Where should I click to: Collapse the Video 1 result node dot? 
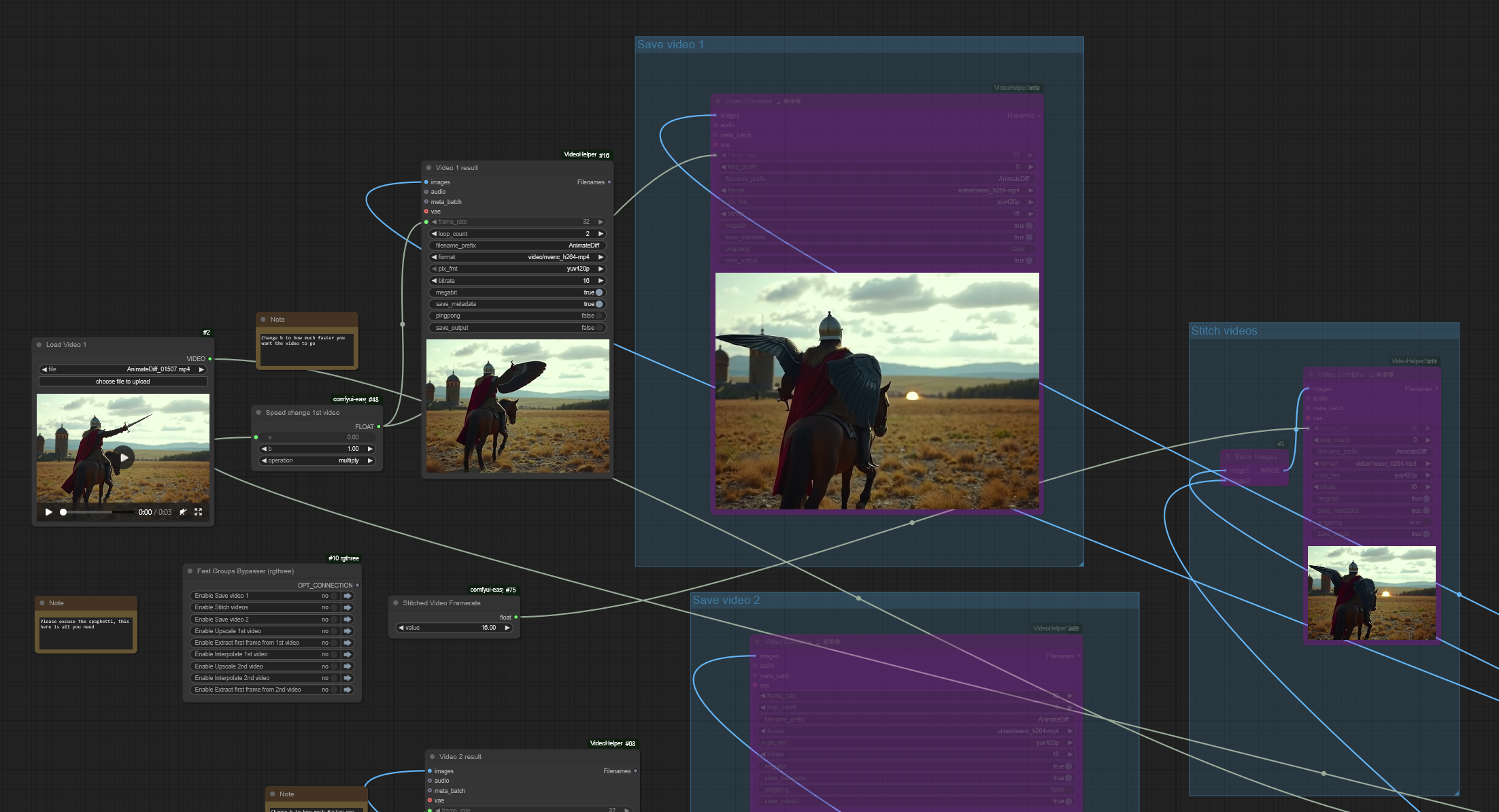click(429, 168)
